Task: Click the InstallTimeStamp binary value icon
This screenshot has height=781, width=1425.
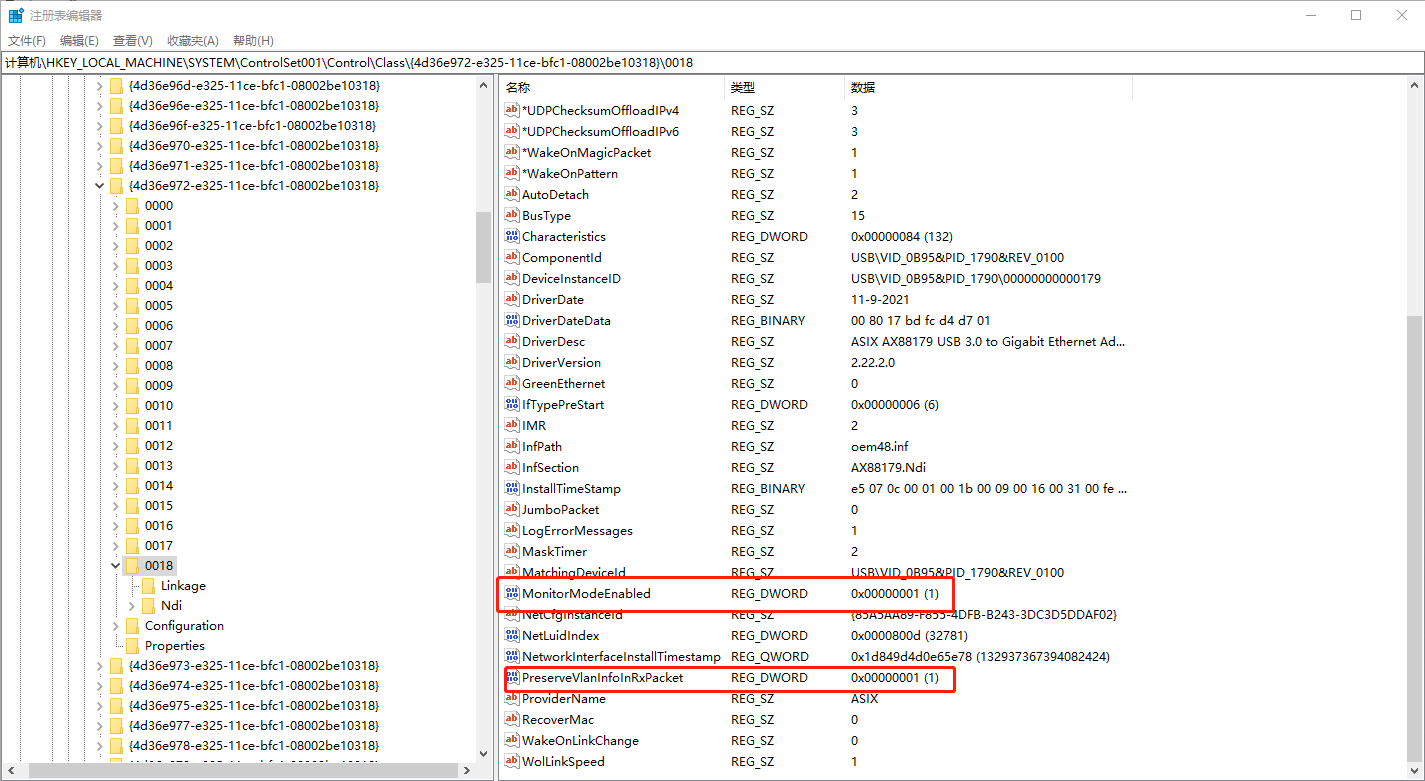Action: click(512, 488)
